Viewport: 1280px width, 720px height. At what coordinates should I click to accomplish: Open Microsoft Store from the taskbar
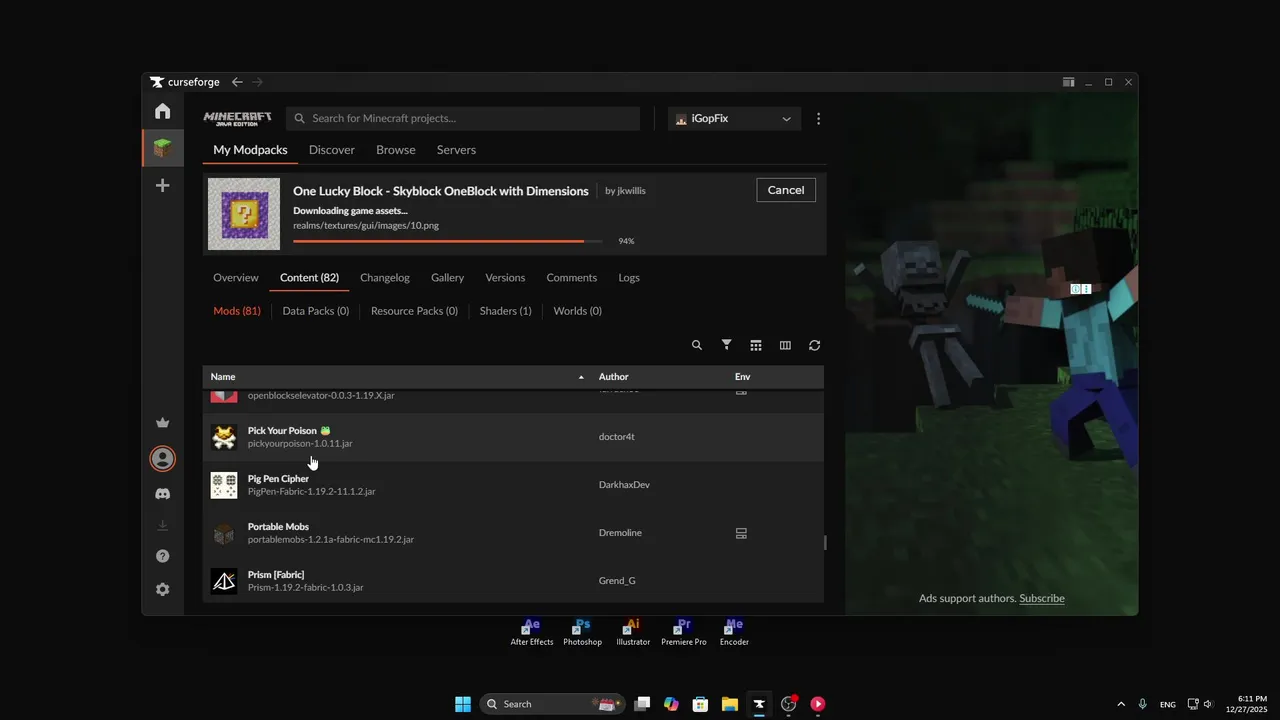[700, 704]
